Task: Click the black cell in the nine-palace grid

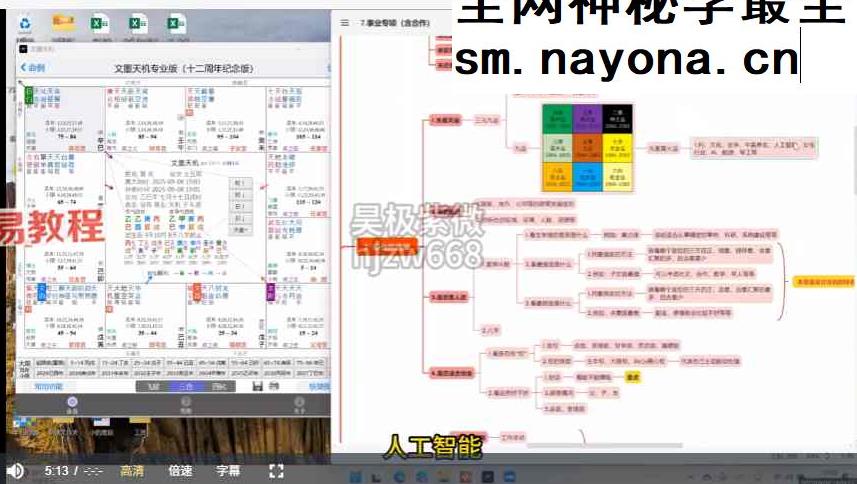Action: (618, 119)
